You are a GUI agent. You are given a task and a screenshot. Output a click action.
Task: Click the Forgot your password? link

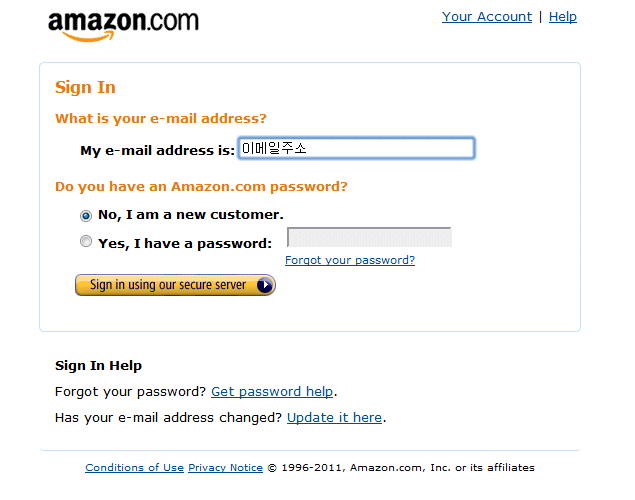click(x=350, y=260)
